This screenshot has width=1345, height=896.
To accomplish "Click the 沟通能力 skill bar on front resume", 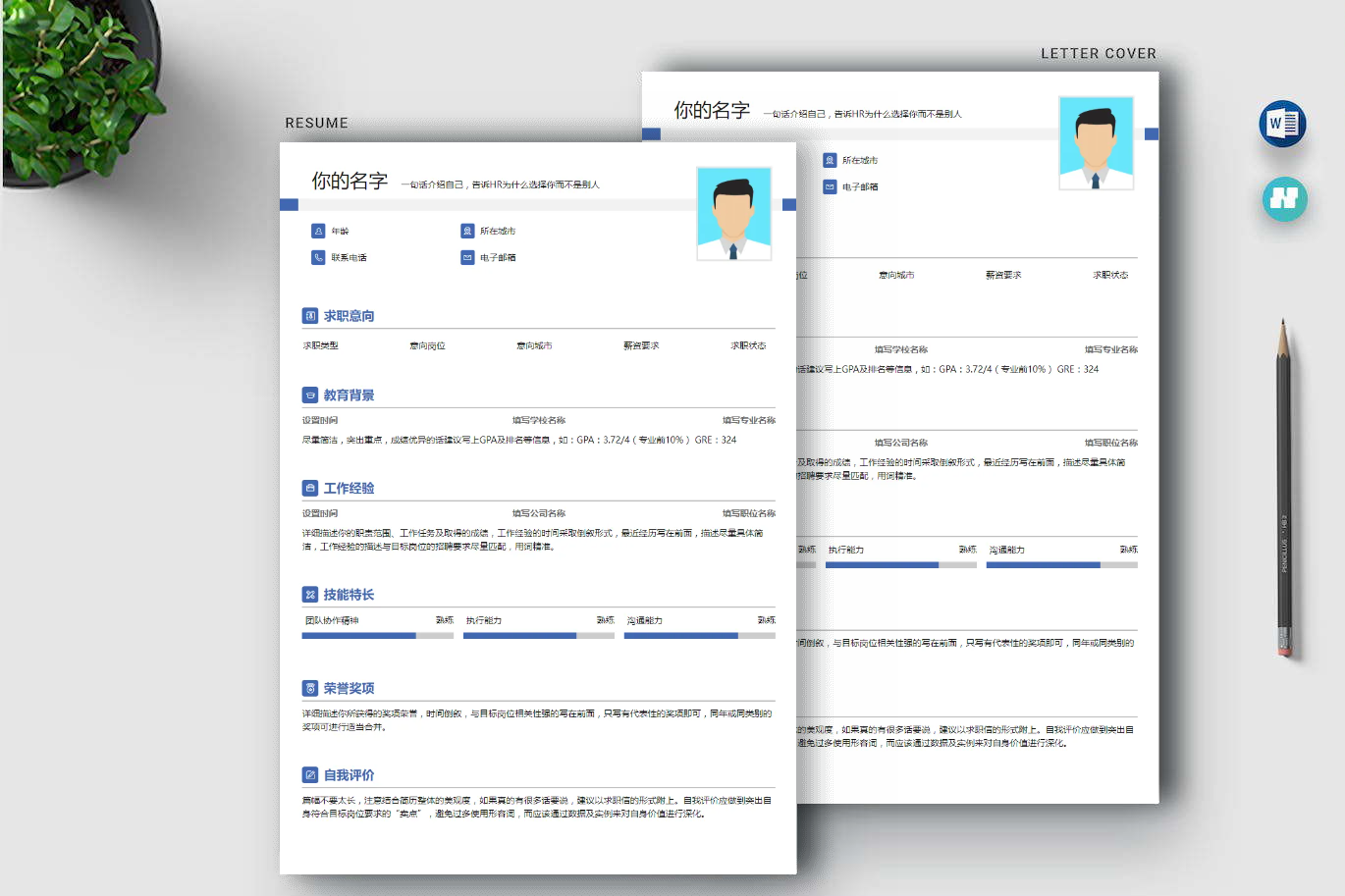I will pyautogui.click(x=700, y=636).
